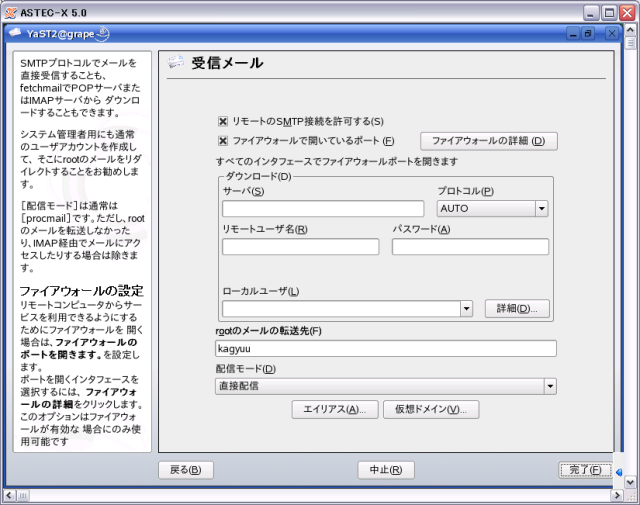The image size is (640, 505).
Task: Open the 配信モード dropdown showing 直接配信
Action: (549, 386)
